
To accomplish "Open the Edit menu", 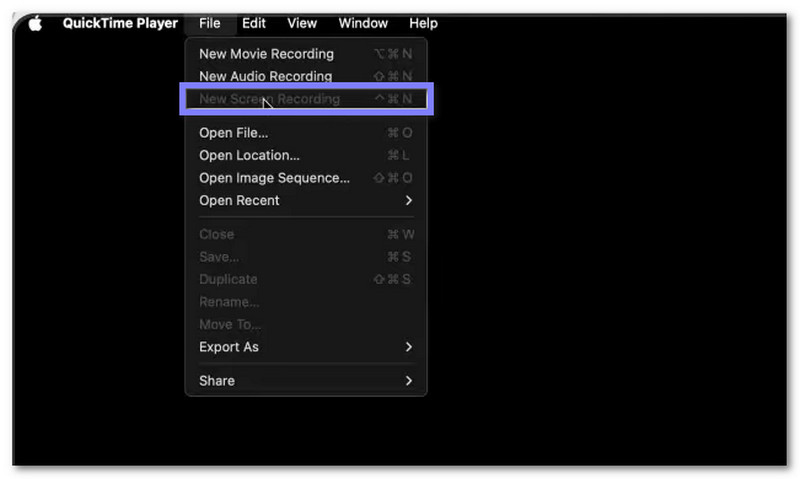I will 254,23.
